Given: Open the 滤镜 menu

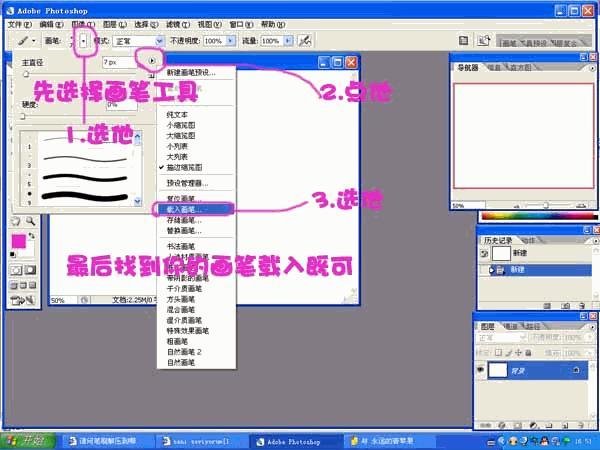Looking at the screenshot, I should [178, 24].
